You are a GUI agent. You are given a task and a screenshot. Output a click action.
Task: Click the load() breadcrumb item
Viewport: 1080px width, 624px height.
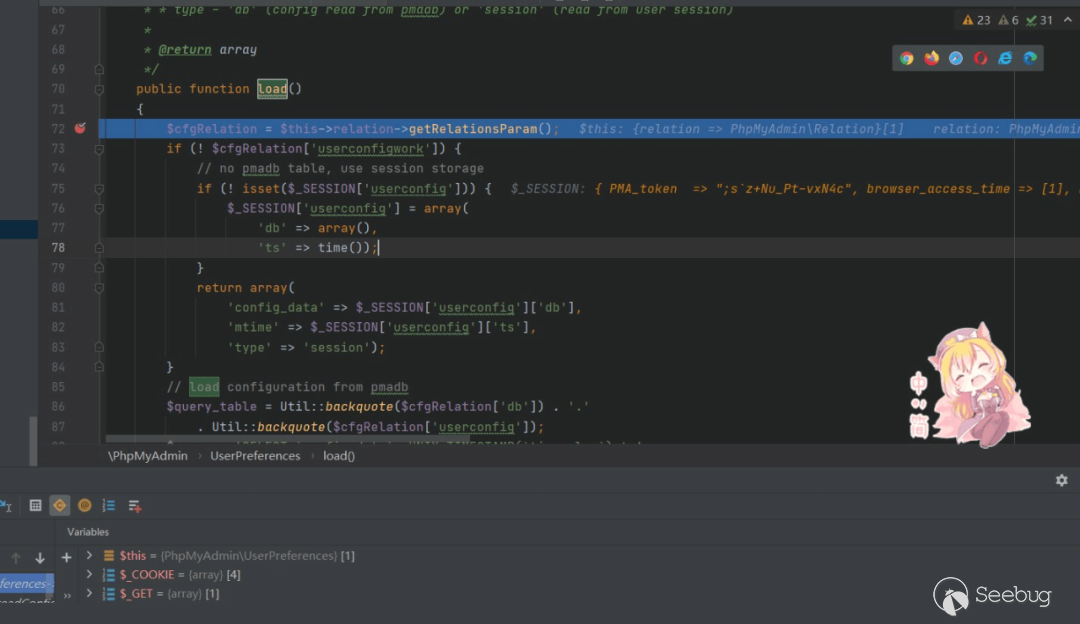point(338,456)
